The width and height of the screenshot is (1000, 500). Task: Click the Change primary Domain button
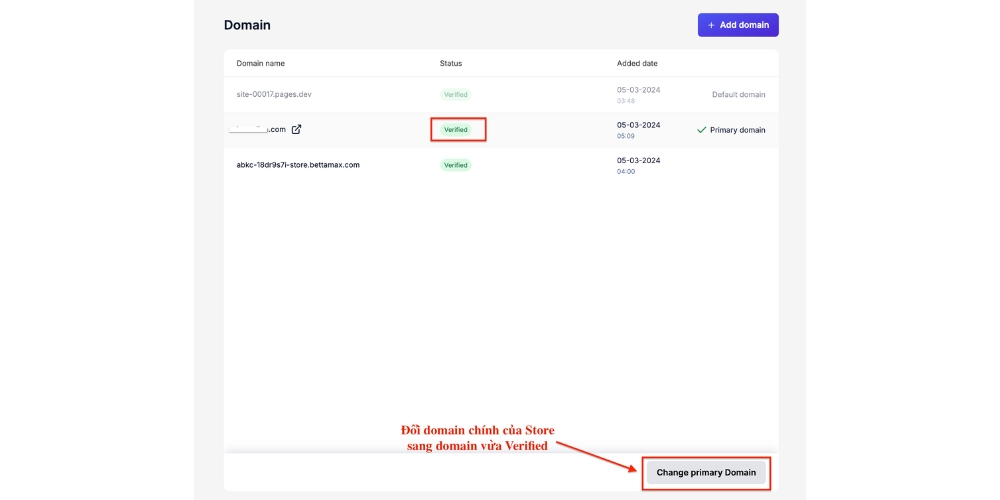pyautogui.click(x=706, y=472)
